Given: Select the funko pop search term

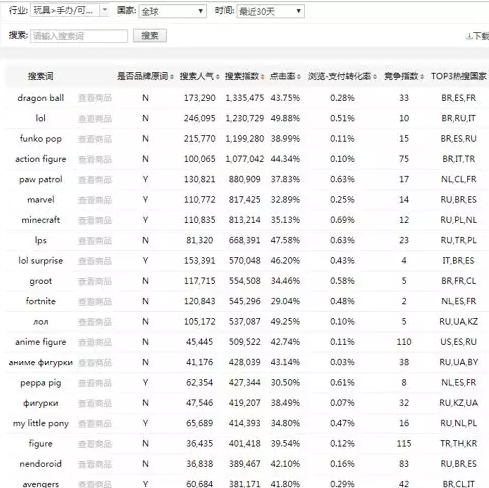Looking at the screenshot, I should click(x=41, y=139).
